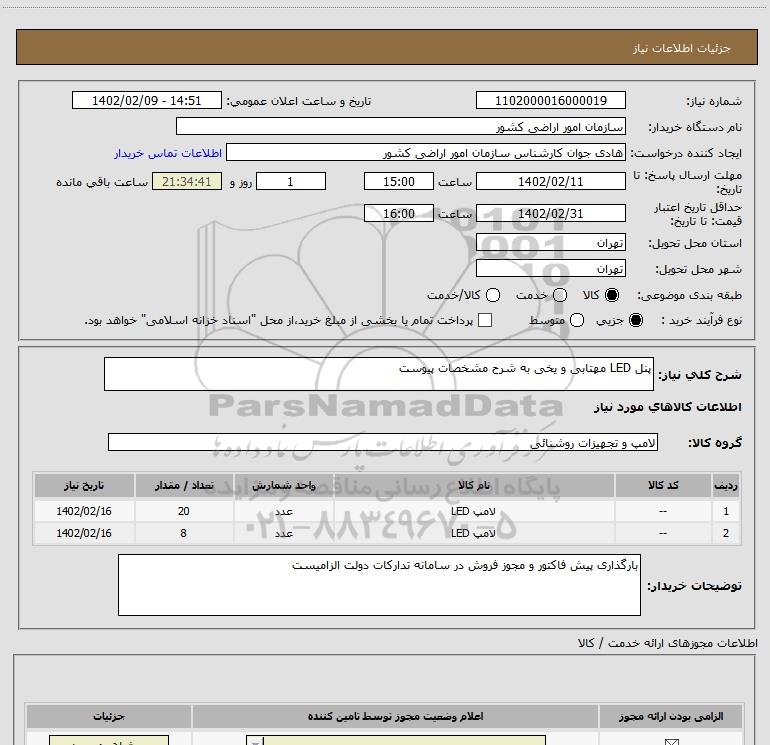770x745 pixels.
Task: Click the delivery city field تهران
Action: 550,268
